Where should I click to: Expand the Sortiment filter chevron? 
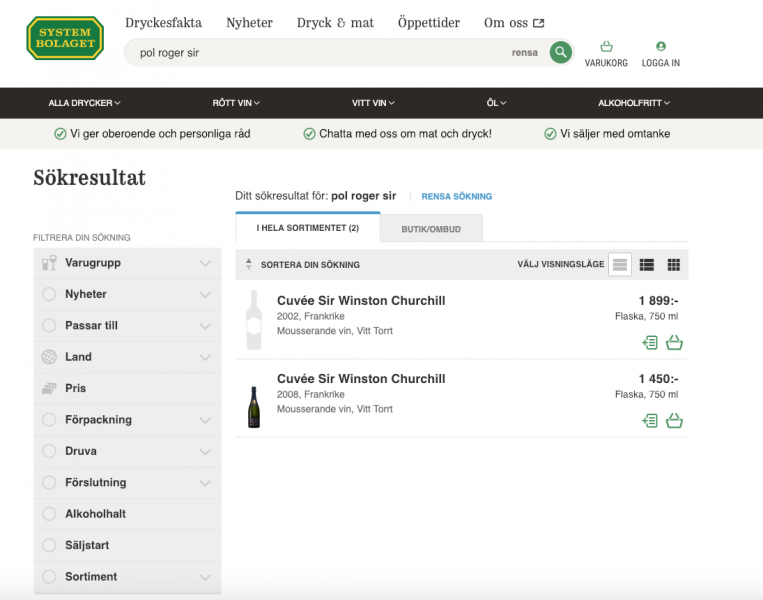tap(205, 577)
